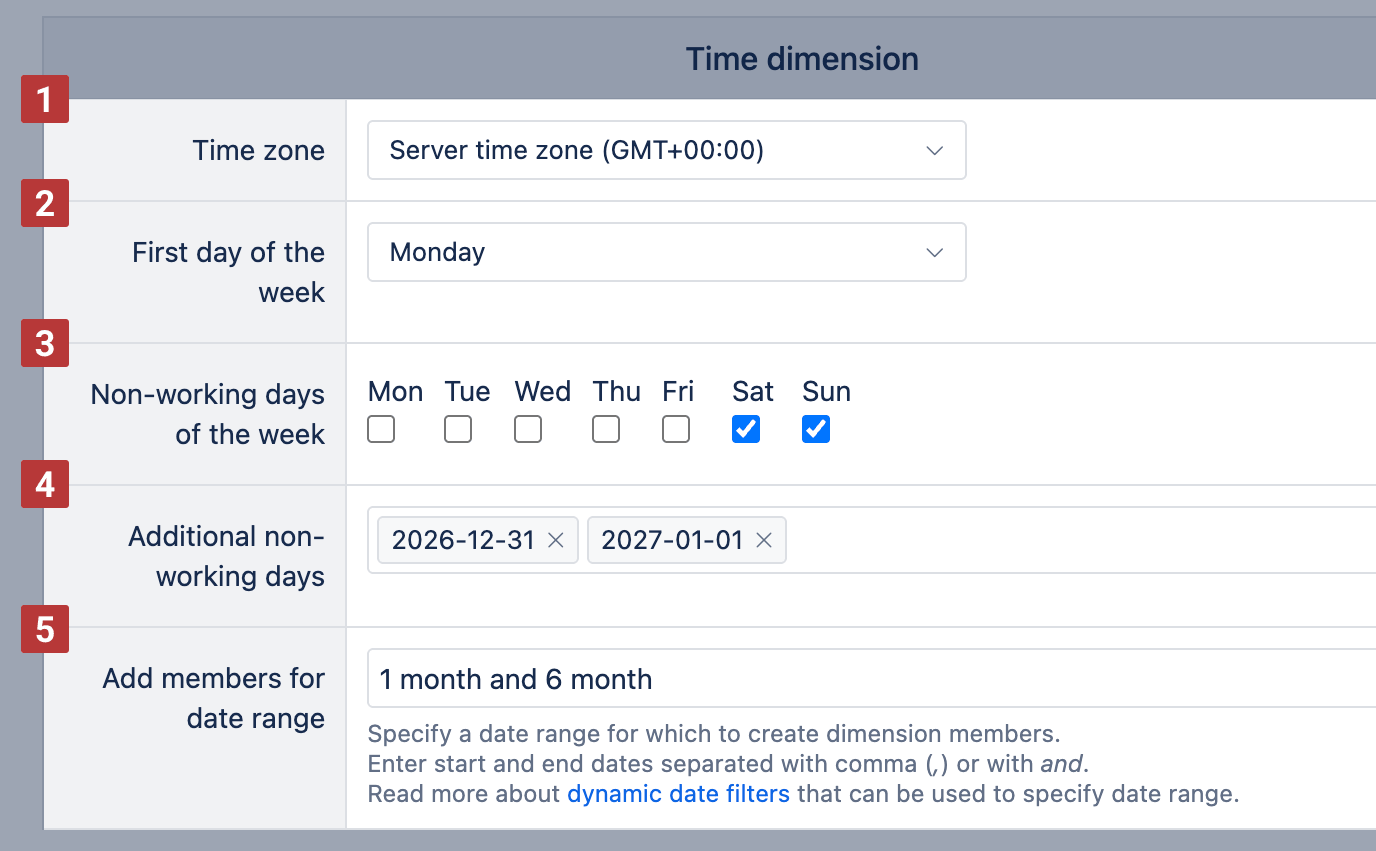The width and height of the screenshot is (1376, 851).
Task: Remove the 2026-12-31 non-working day tag
Action: [x=556, y=541]
